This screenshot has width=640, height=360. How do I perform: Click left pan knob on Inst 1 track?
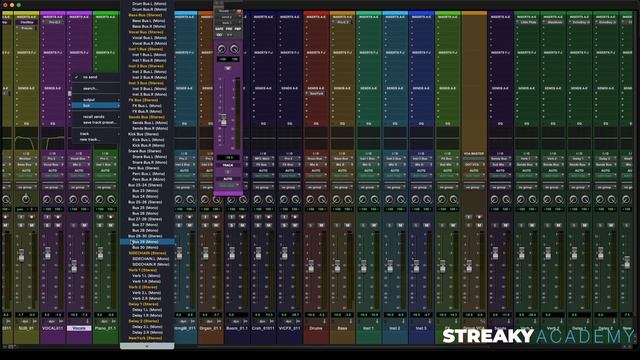[x=362, y=200]
